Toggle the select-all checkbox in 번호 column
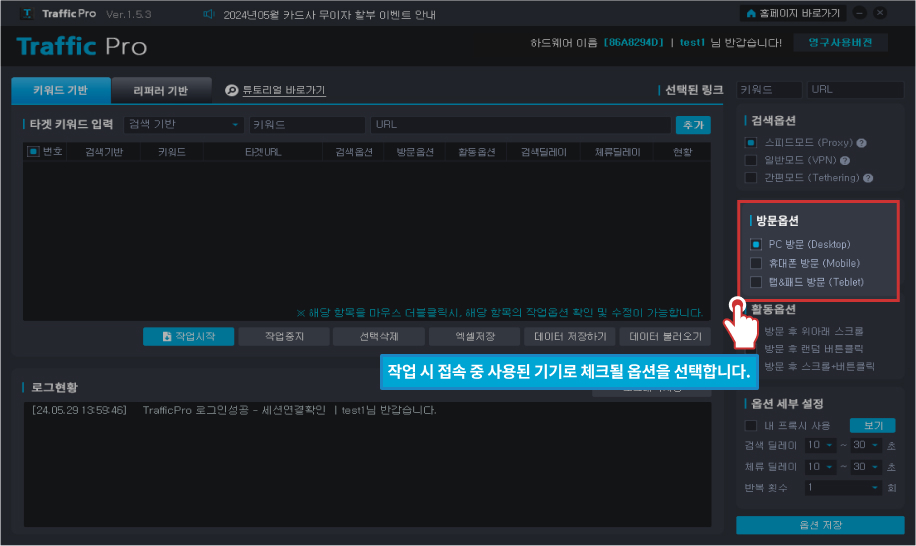Viewport: 916px width, 546px height. tap(33, 152)
